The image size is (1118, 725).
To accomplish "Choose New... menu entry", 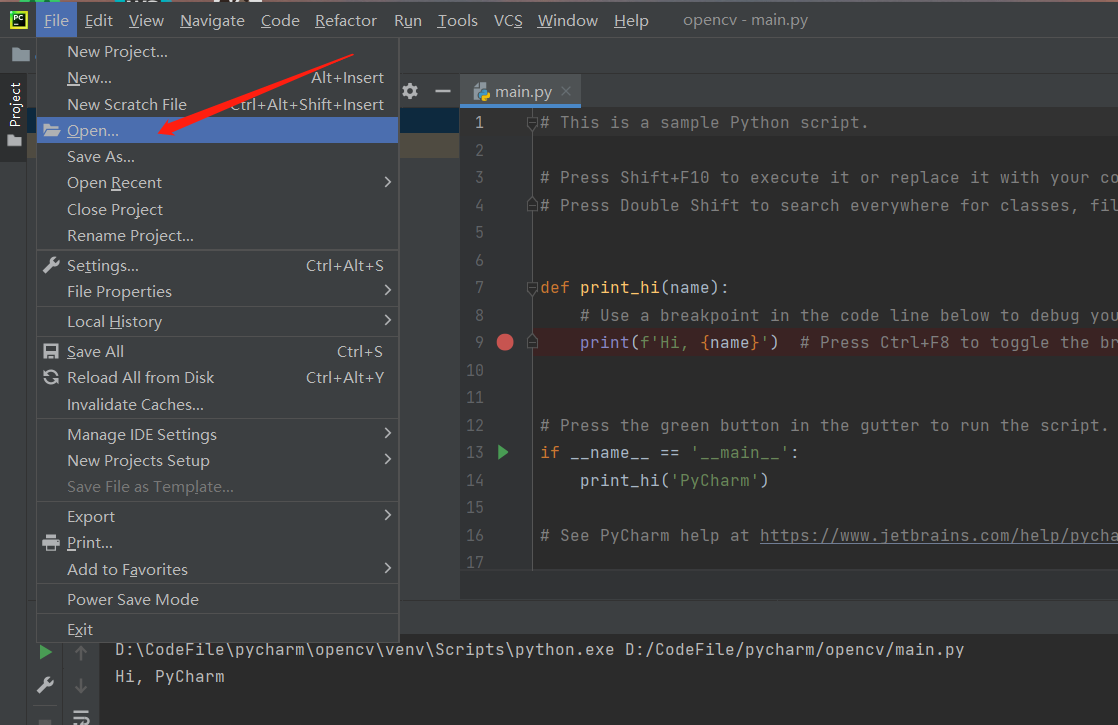I will tap(217, 78).
